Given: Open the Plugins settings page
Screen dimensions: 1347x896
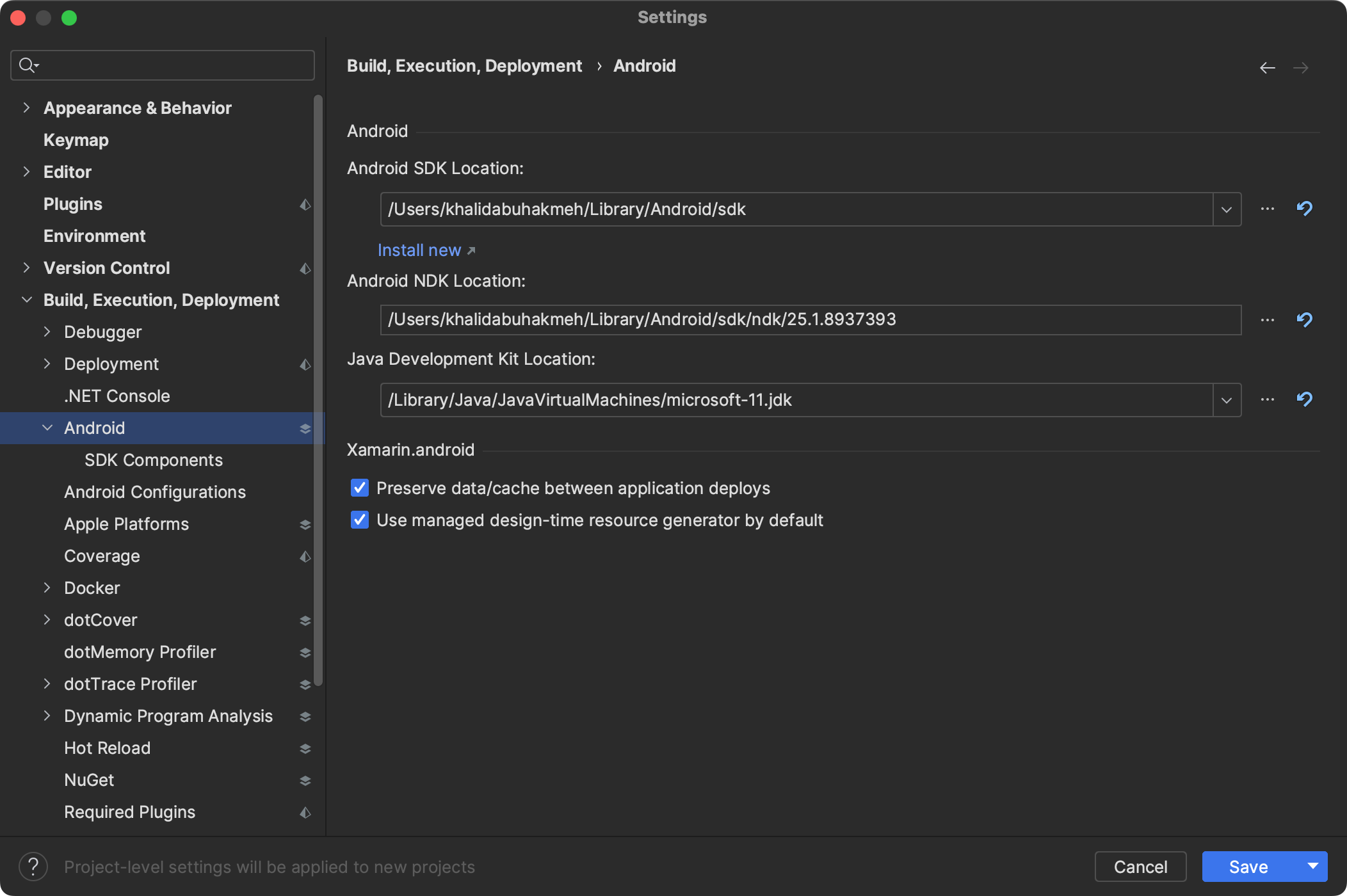Looking at the screenshot, I should click(x=73, y=204).
